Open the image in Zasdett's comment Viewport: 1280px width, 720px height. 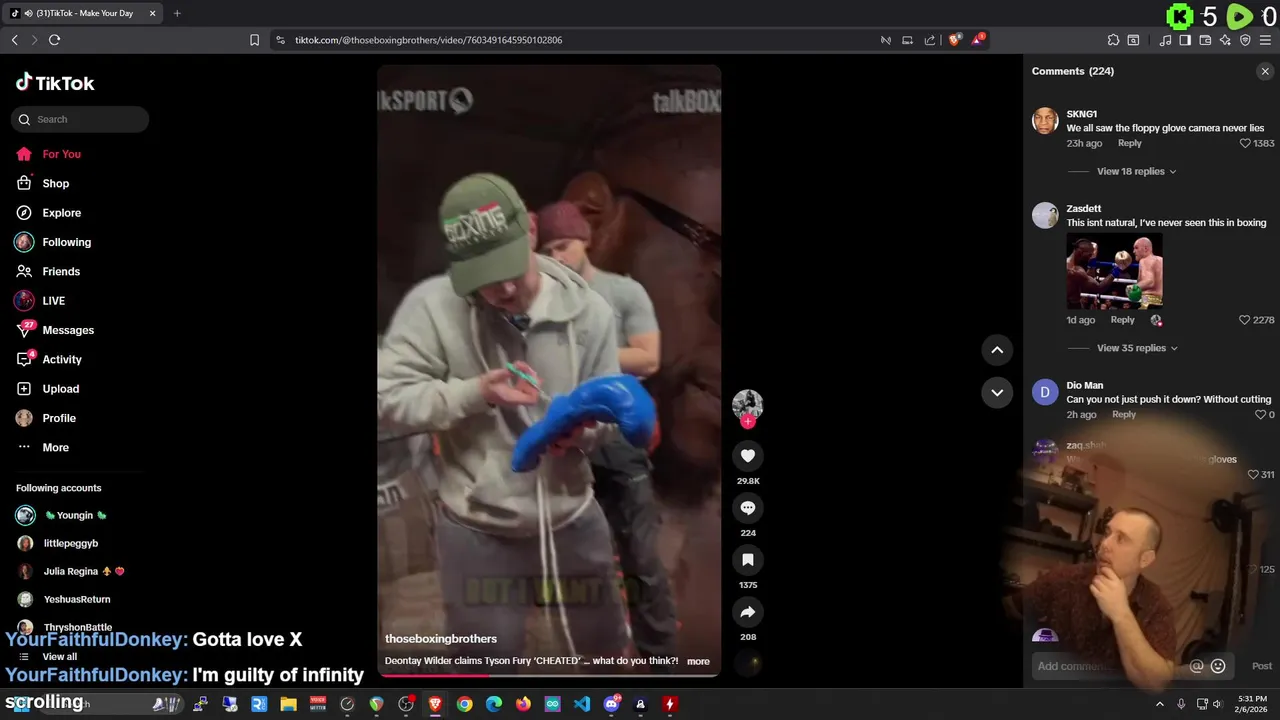(x=1114, y=272)
